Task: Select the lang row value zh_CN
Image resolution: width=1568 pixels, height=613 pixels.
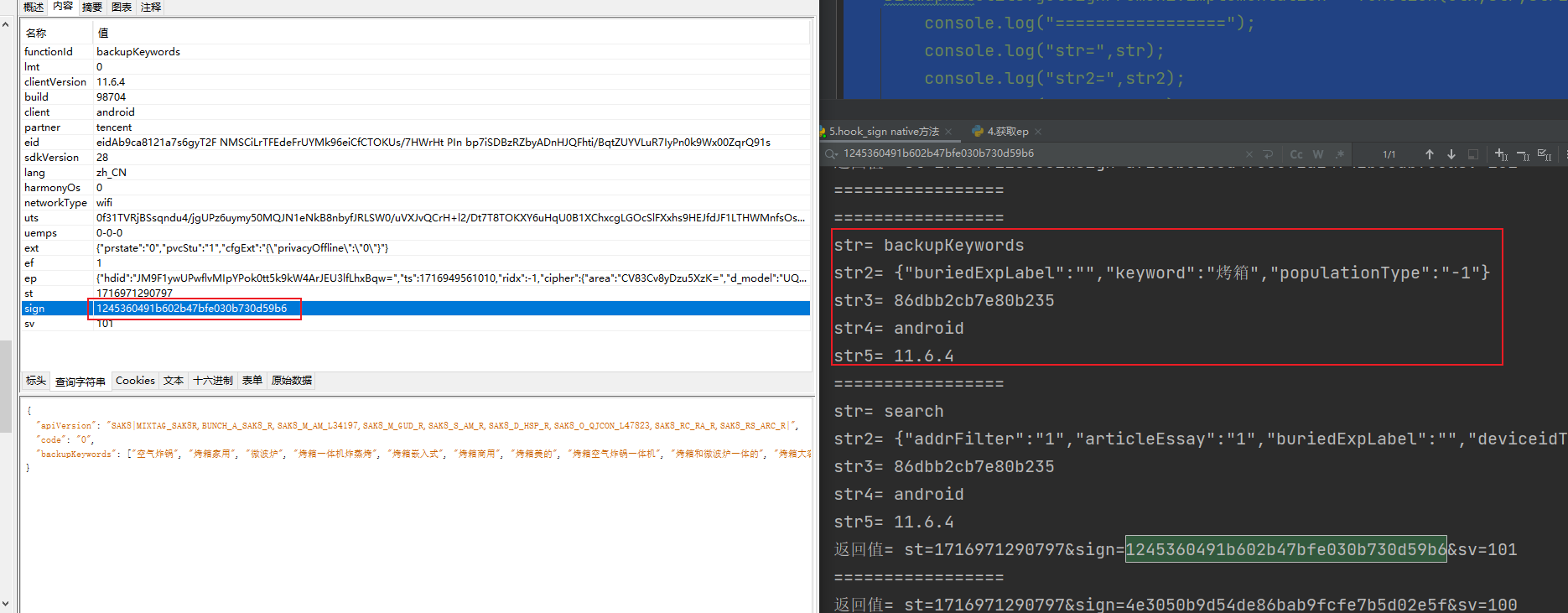Action: [x=112, y=173]
